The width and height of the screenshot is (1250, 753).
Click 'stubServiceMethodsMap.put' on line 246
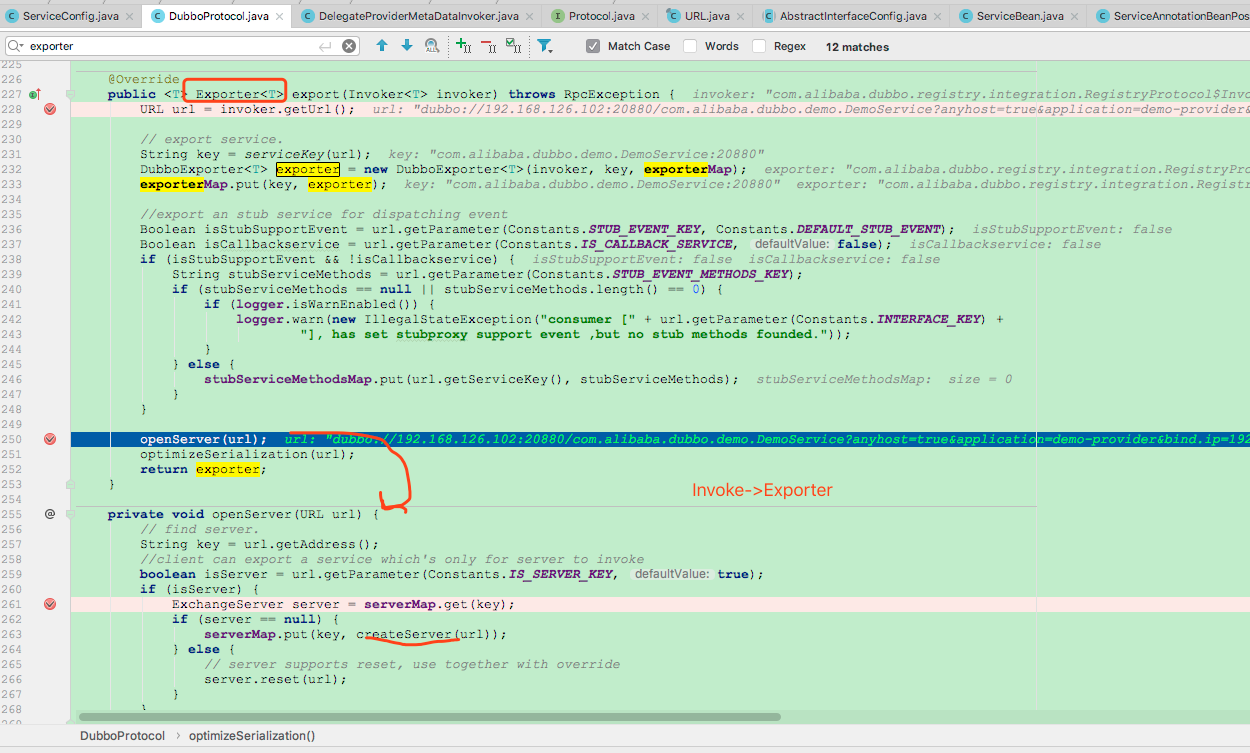pos(304,379)
